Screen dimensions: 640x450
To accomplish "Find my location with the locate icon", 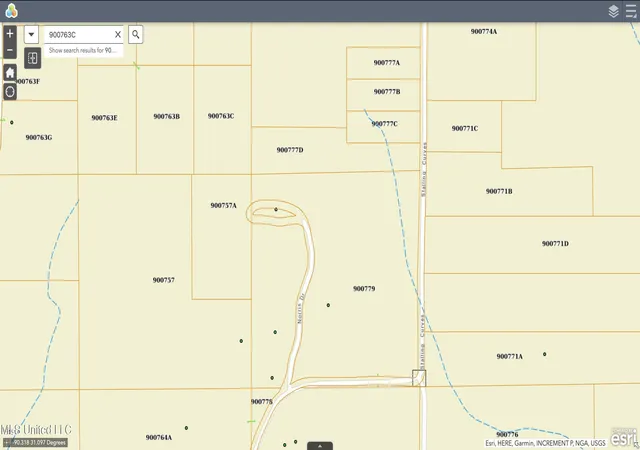I will point(10,91).
